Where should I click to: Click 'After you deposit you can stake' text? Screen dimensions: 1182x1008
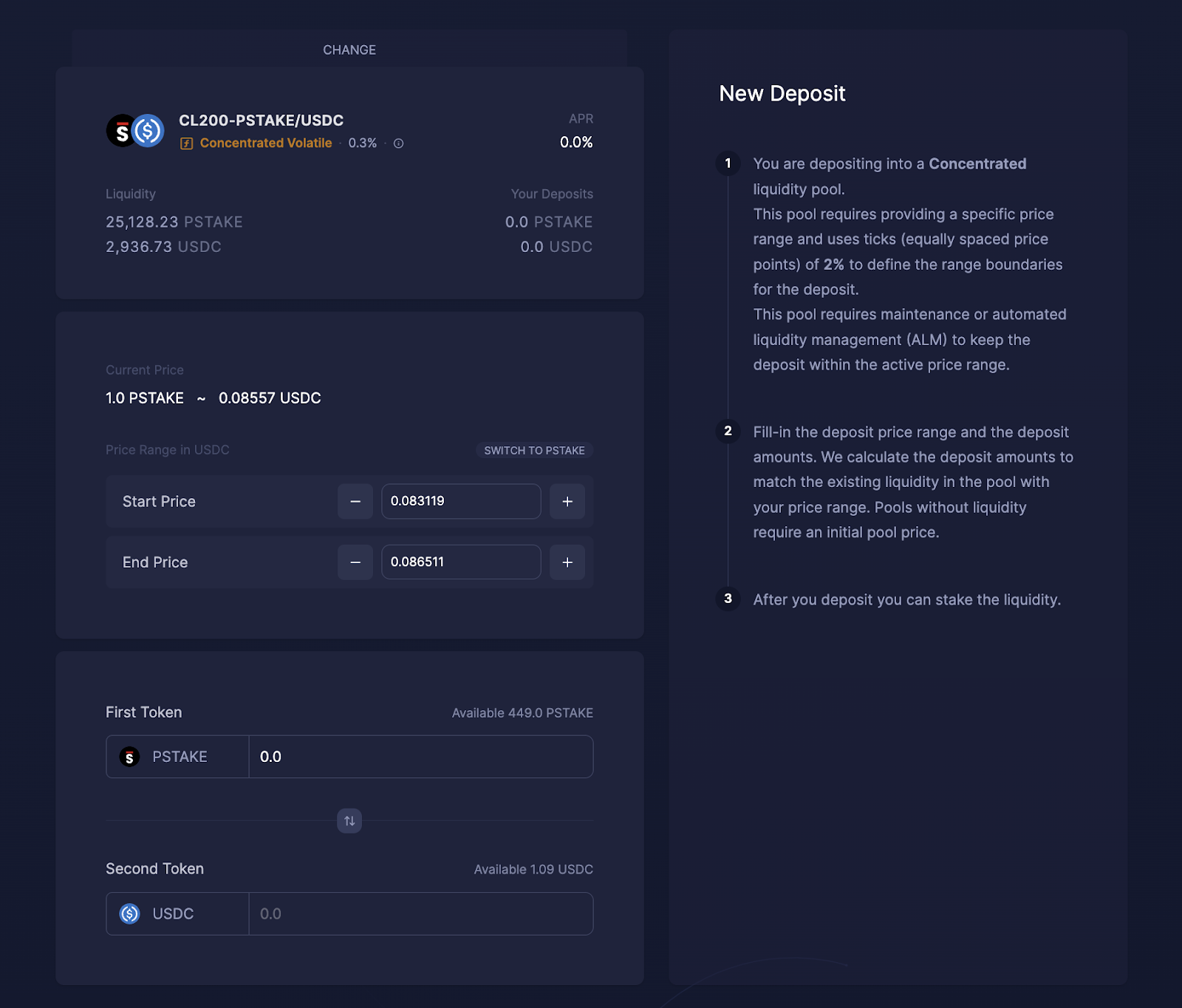(x=907, y=599)
